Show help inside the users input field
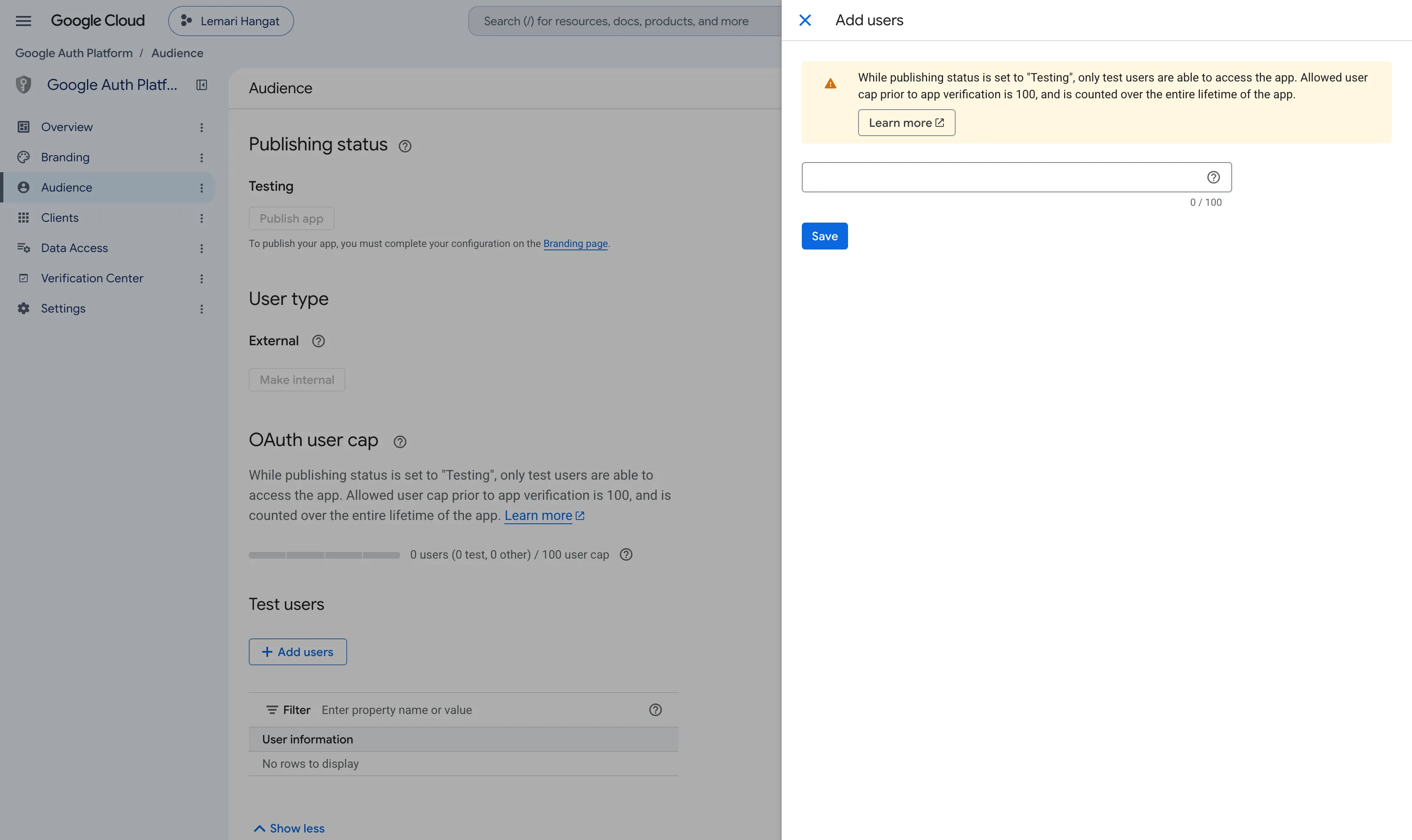Screen dimensions: 1412x840 point(1213,177)
